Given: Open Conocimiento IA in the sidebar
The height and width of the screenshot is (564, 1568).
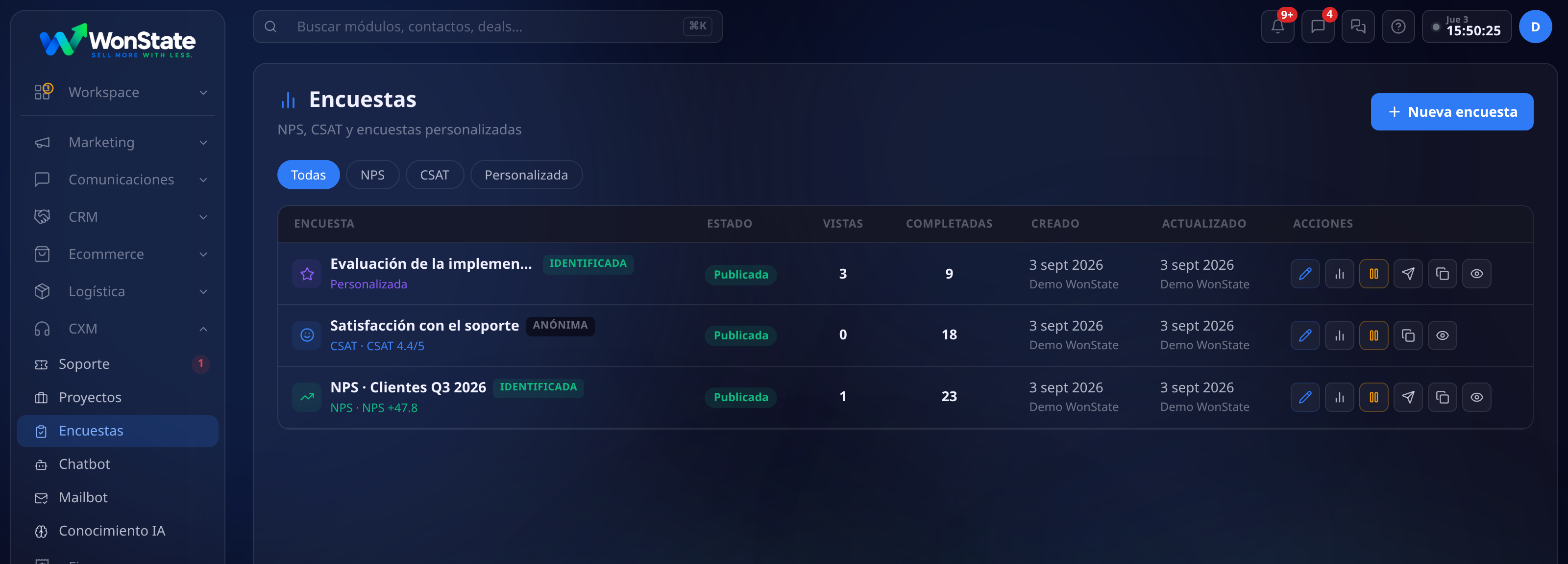Looking at the screenshot, I should (118, 531).
